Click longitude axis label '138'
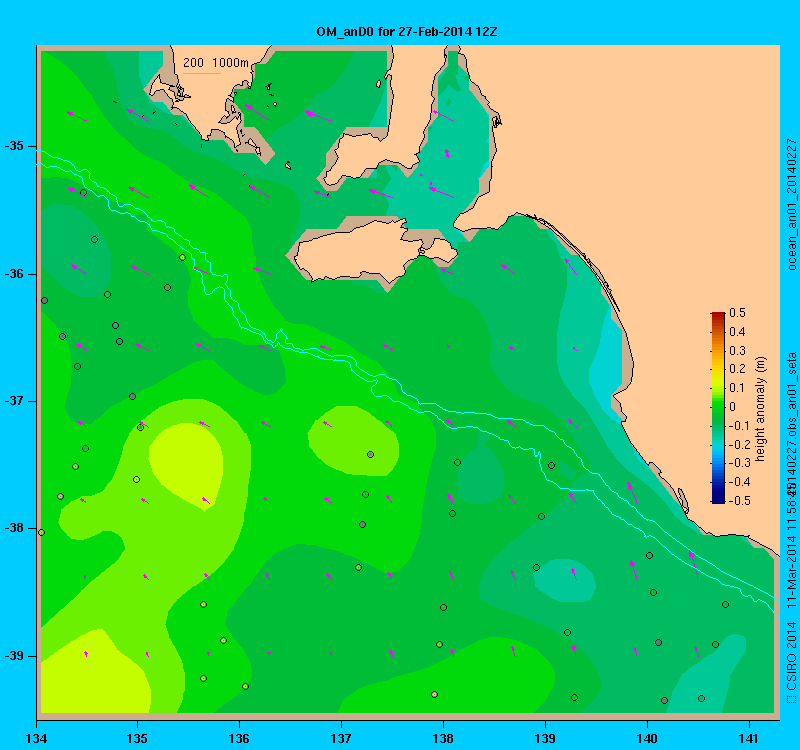 pyautogui.click(x=443, y=738)
